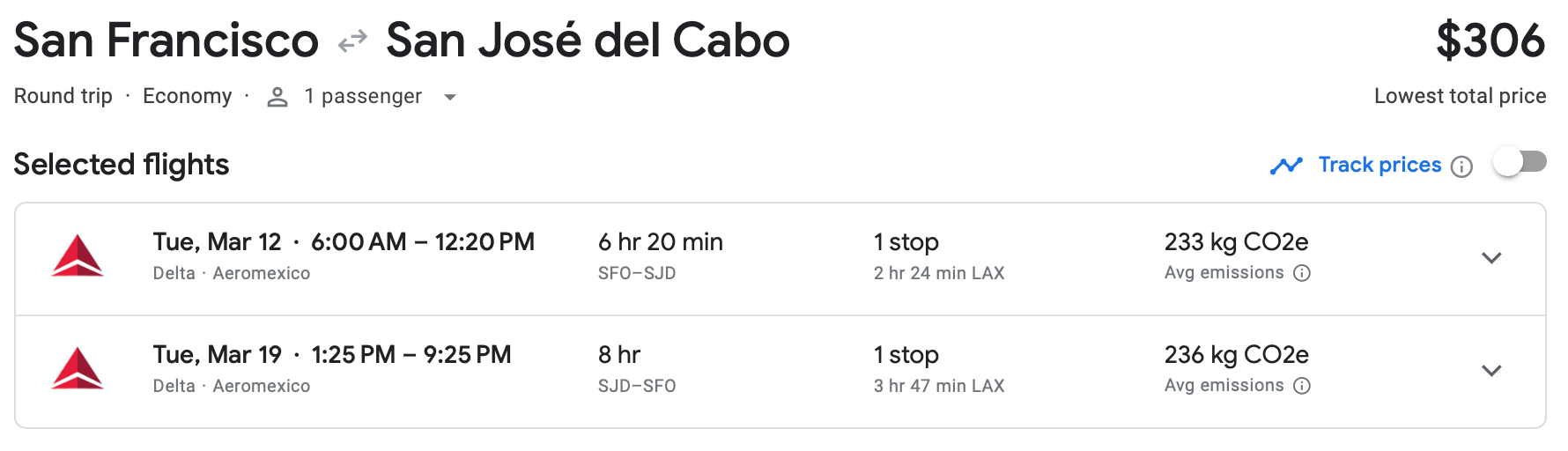Screen dimensions: 1568x451
Task: Select the Tue, Mar 19 returning flight row
Action: (332, 355)
